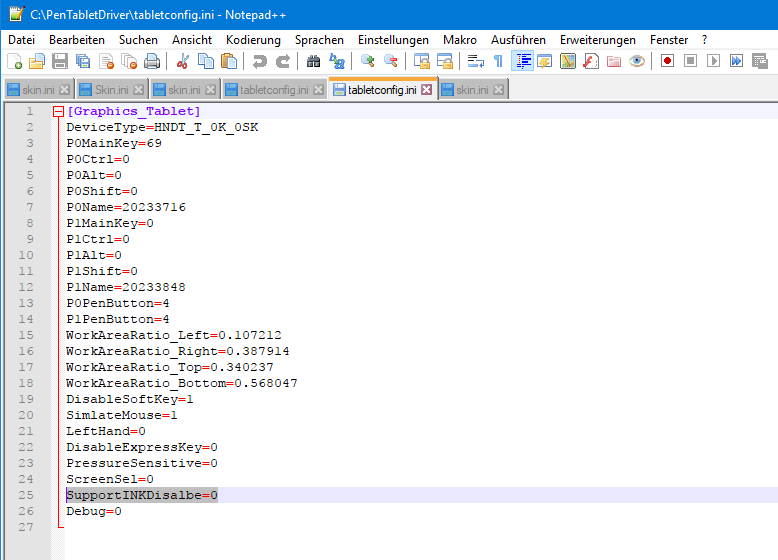Click the PressureSensitive=0 line
The height and width of the screenshot is (560, 778).
142,463
